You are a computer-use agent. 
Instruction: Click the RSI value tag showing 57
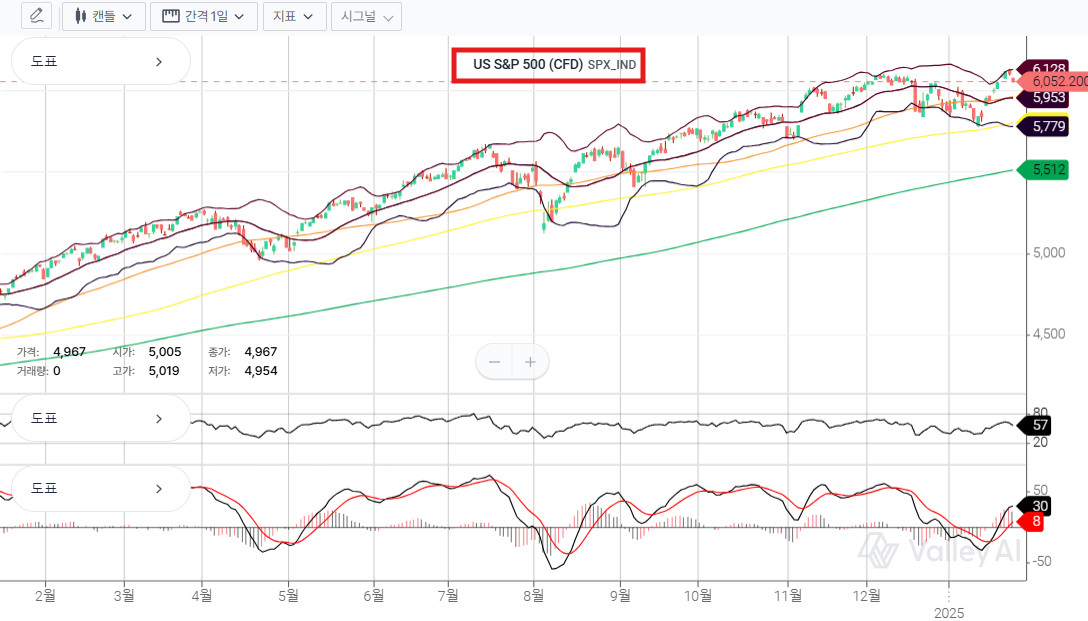1040,425
